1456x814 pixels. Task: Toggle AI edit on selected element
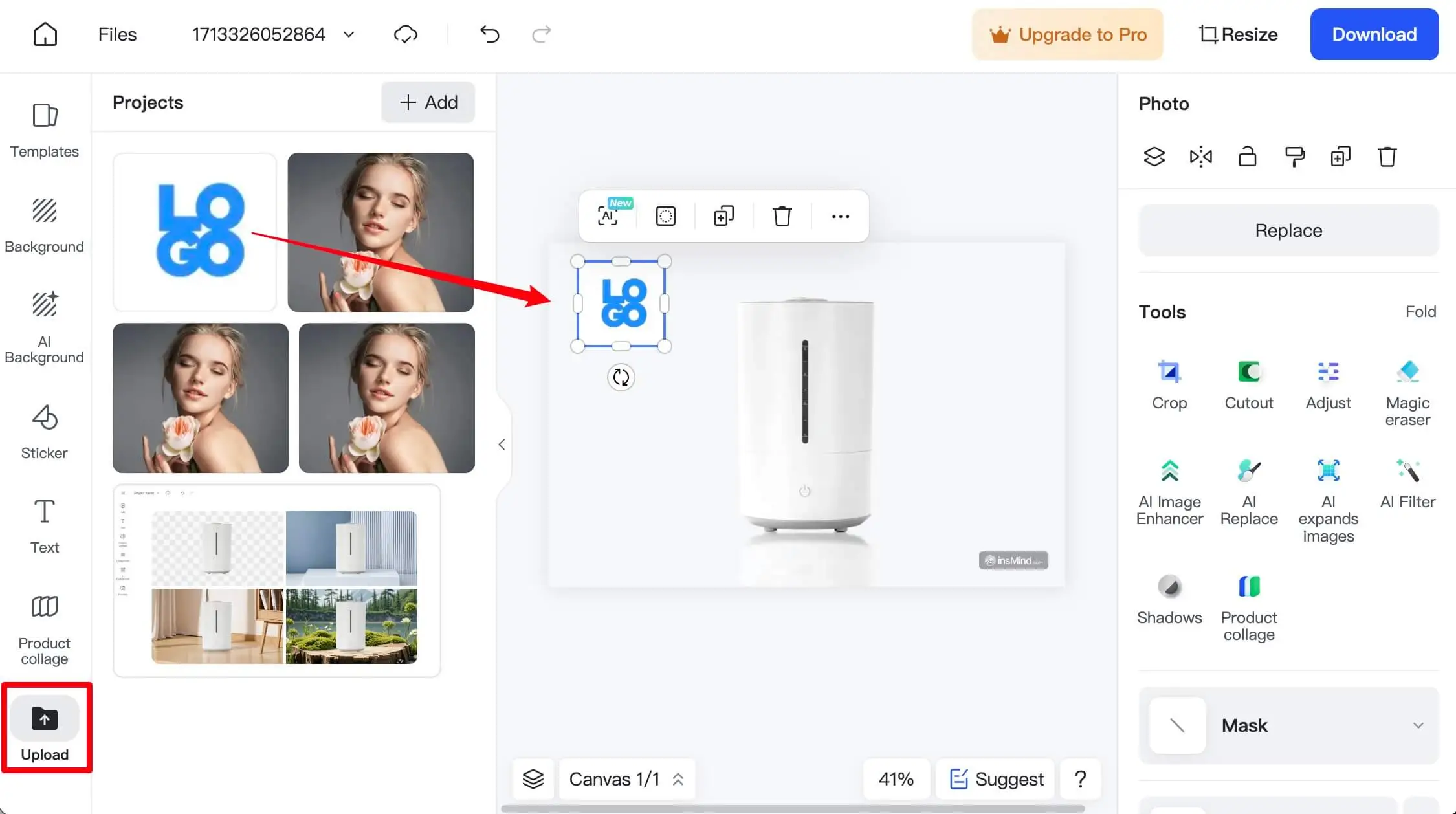tap(607, 216)
